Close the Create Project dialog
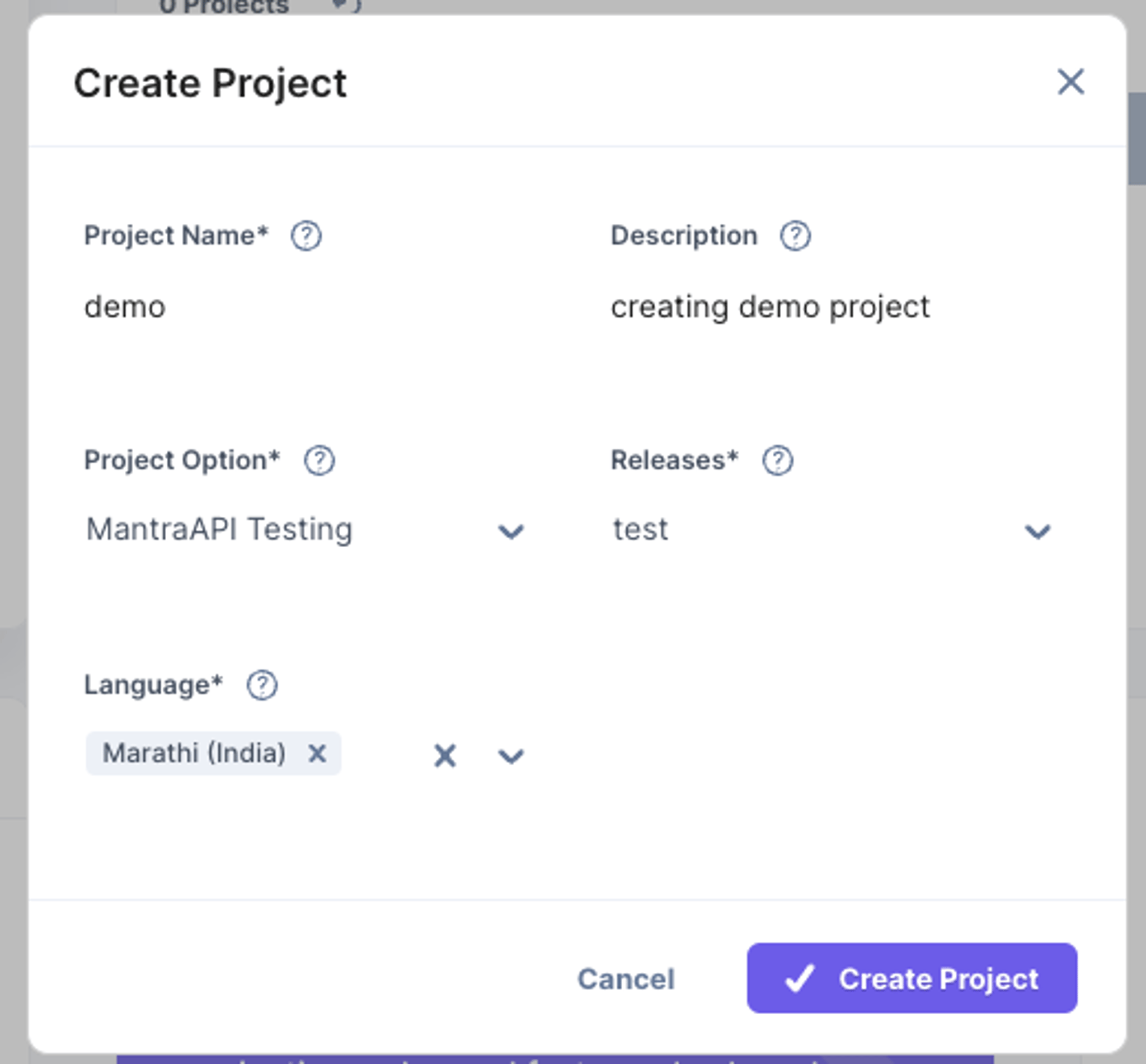Image resolution: width=1146 pixels, height=1064 pixels. [x=1070, y=82]
